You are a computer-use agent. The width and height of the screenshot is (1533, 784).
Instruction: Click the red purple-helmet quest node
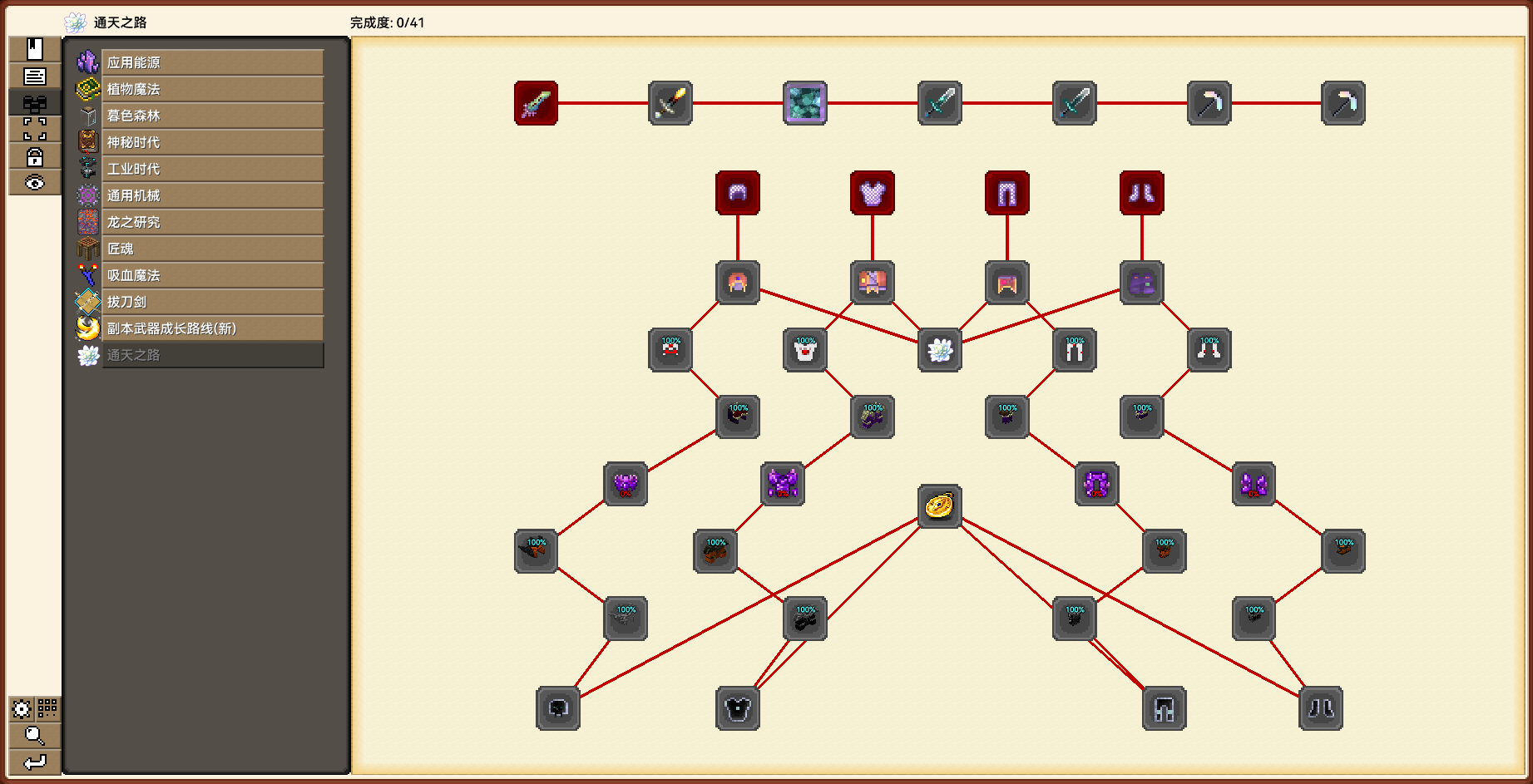[738, 193]
